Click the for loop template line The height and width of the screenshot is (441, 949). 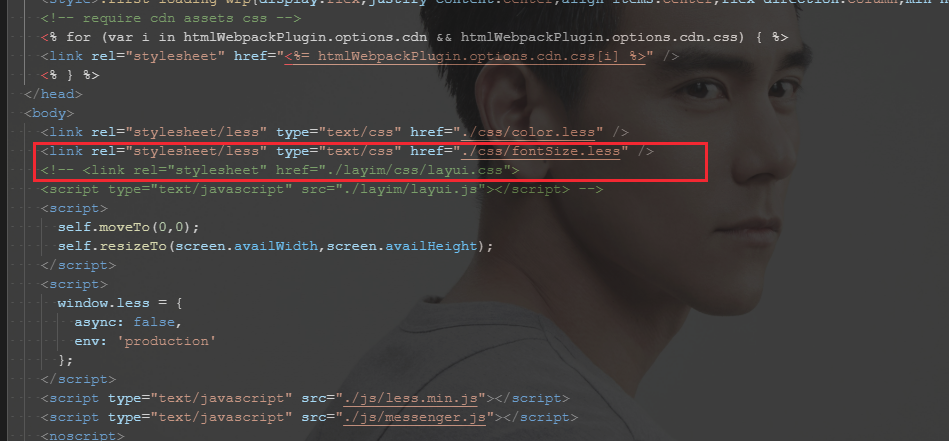(x=415, y=38)
